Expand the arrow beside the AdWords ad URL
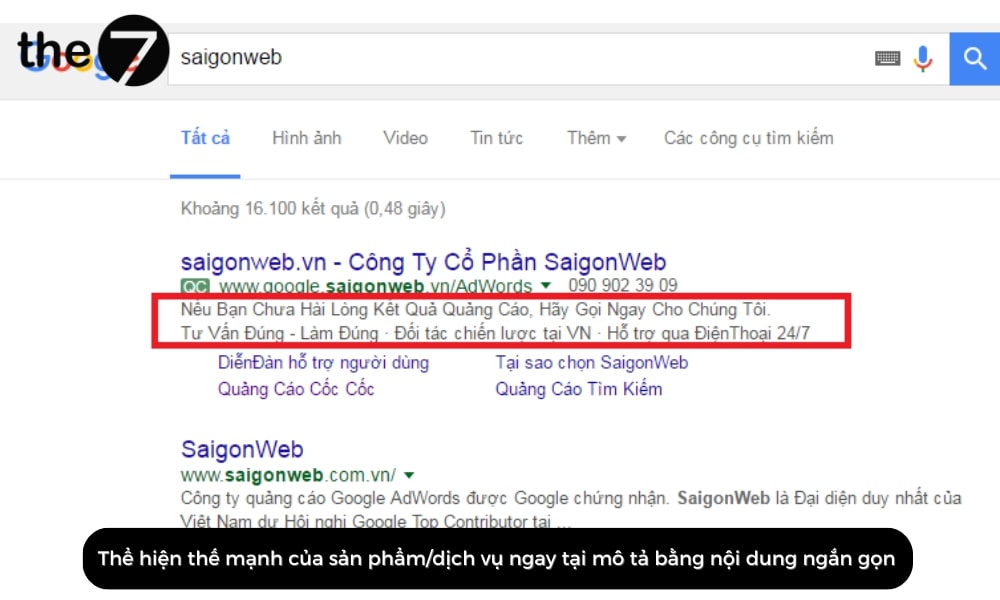Screen dimensions: 1000x600 [x=546, y=286]
